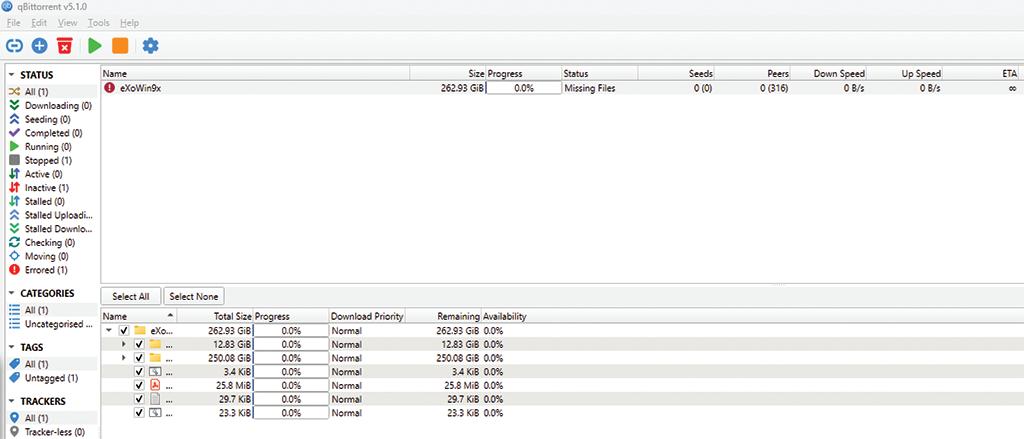Collapse the STATUS sidebar section
Screen dimensions: 1024x439
pos(12,75)
